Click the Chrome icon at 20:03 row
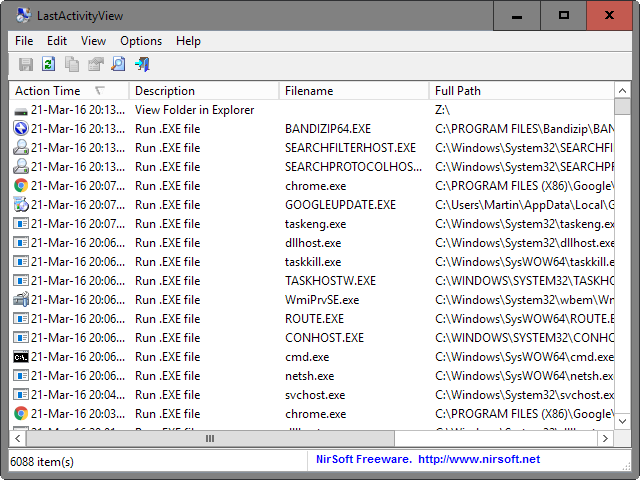This screenshot has height=480, width=640. point(20,413)
